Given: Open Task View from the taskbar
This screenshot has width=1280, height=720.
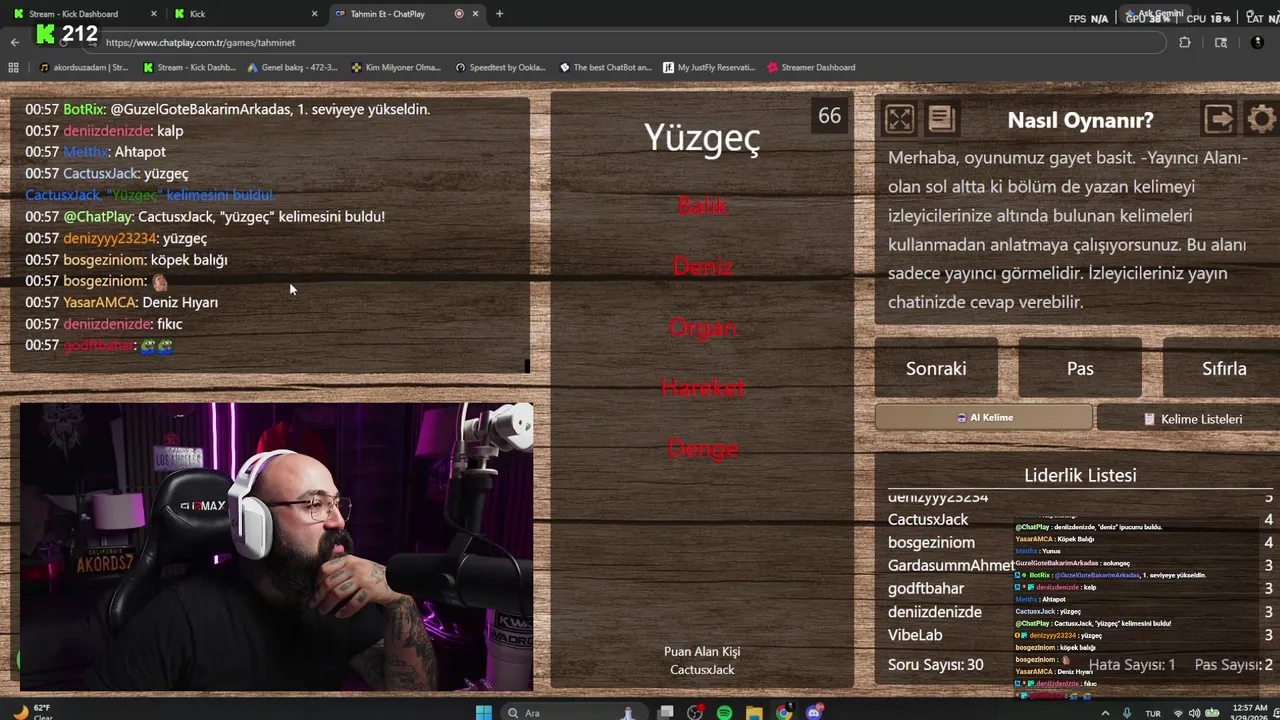Looking at the screenshot, I should (665, 712).
